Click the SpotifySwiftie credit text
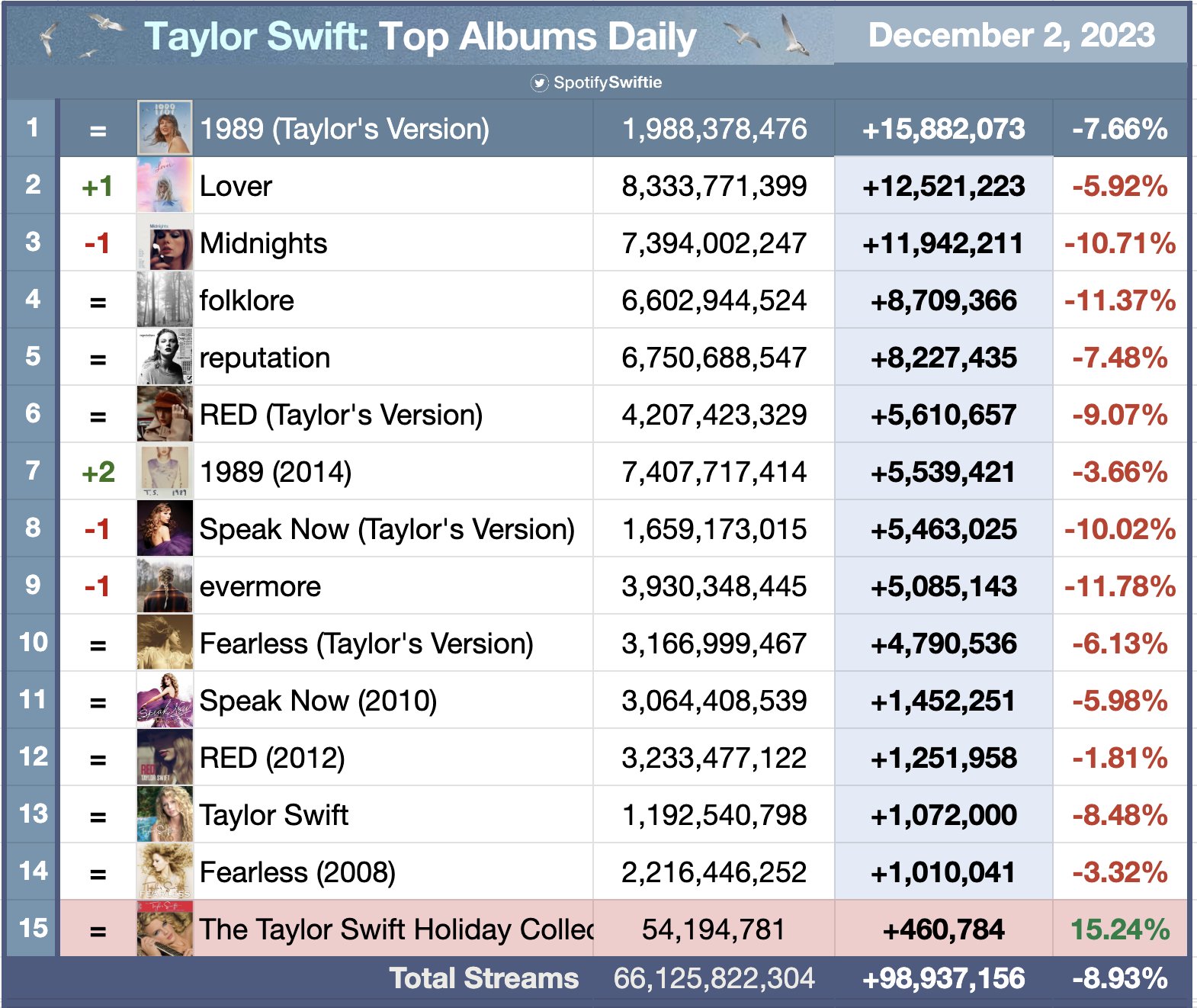This screenshot has width=1197, height=1008. (608, 82)
